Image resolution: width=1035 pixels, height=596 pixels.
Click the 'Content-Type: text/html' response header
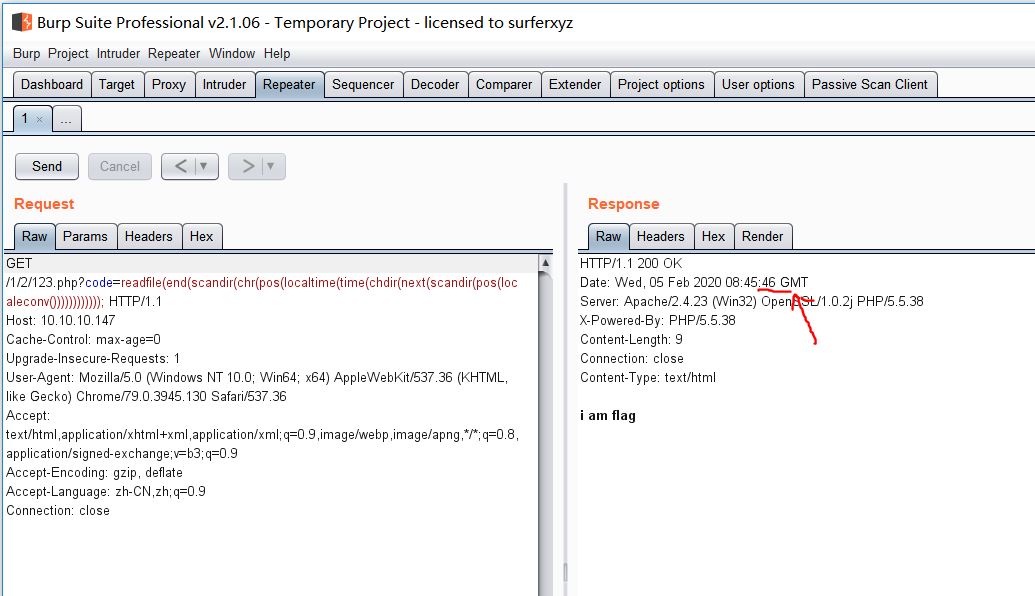pyautogui.click(x=648, y=378)
